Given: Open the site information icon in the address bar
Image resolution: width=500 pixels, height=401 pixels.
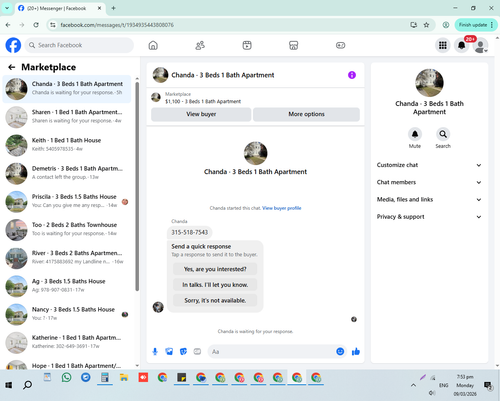Looking at the screenshot, I should click(52, 25).
